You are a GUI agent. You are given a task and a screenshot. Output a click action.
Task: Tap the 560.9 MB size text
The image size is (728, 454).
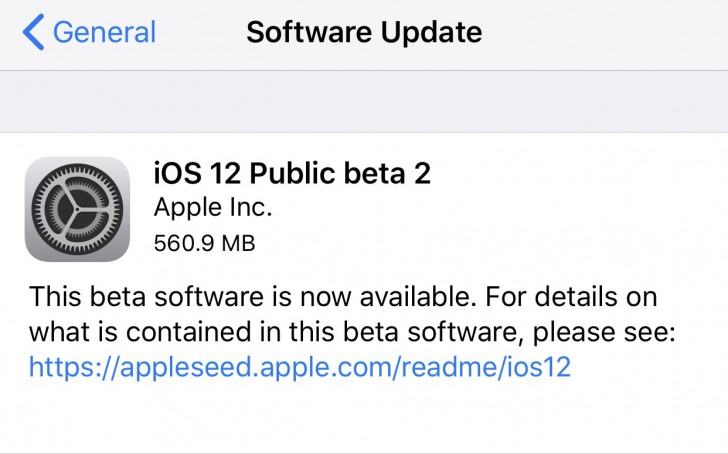[204, 243]
